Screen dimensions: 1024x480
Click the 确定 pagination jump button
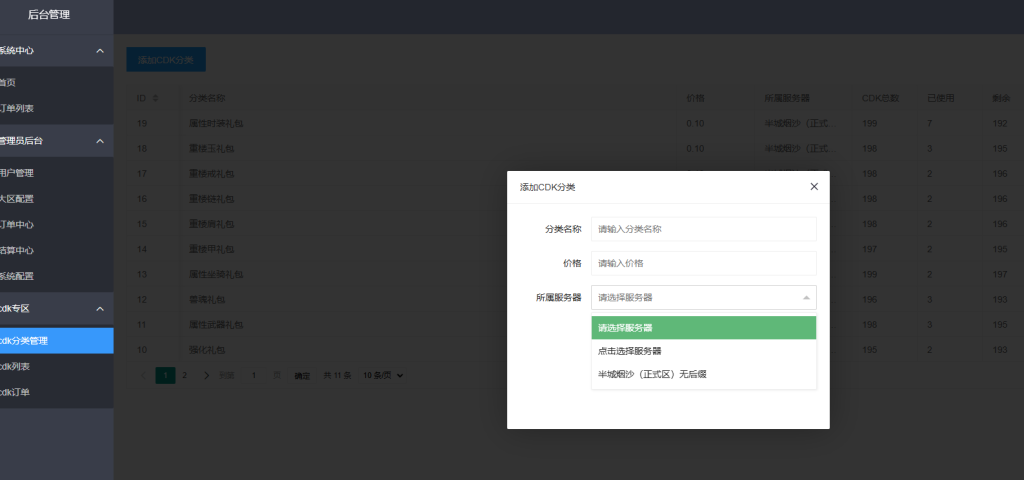[301, 376]
